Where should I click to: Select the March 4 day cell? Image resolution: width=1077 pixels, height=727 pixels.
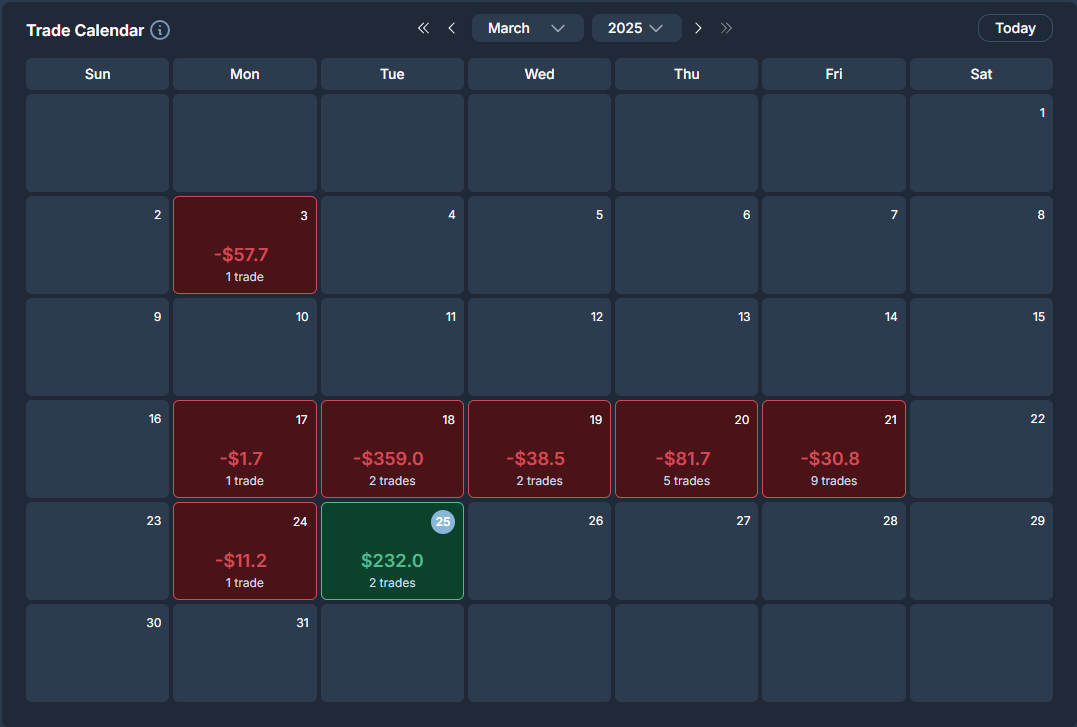coord(392,245)
